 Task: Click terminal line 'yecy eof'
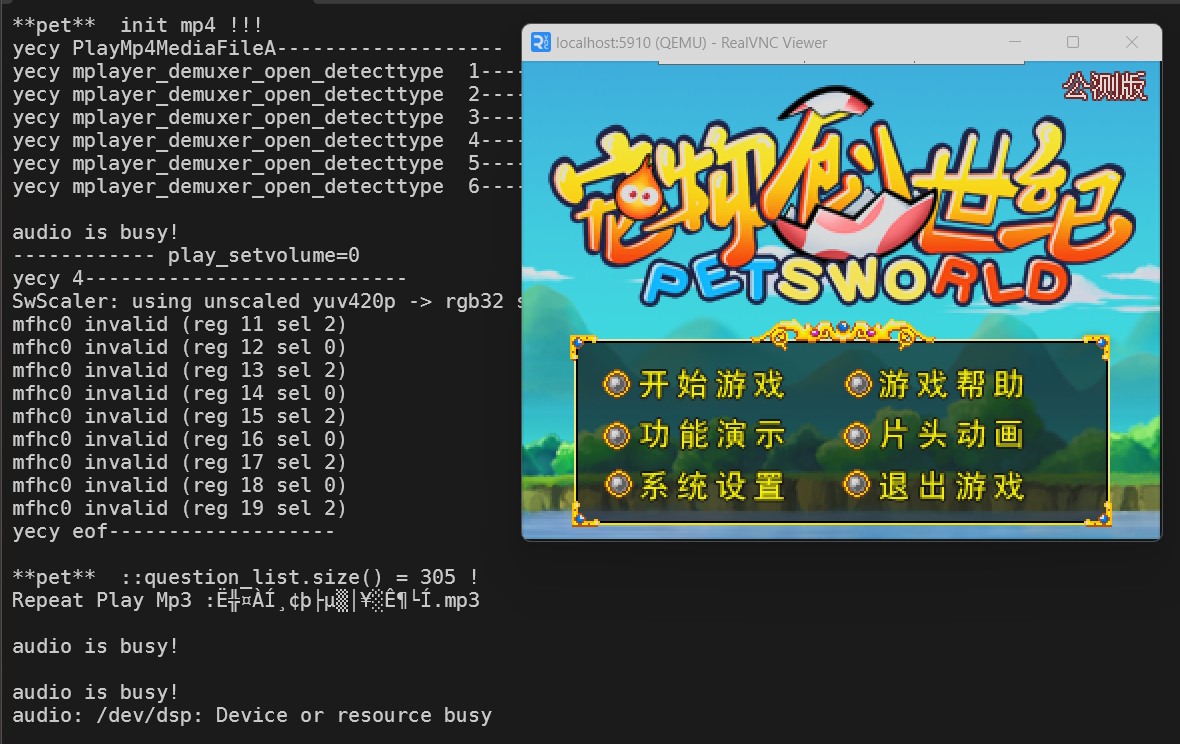click(174, 531)
